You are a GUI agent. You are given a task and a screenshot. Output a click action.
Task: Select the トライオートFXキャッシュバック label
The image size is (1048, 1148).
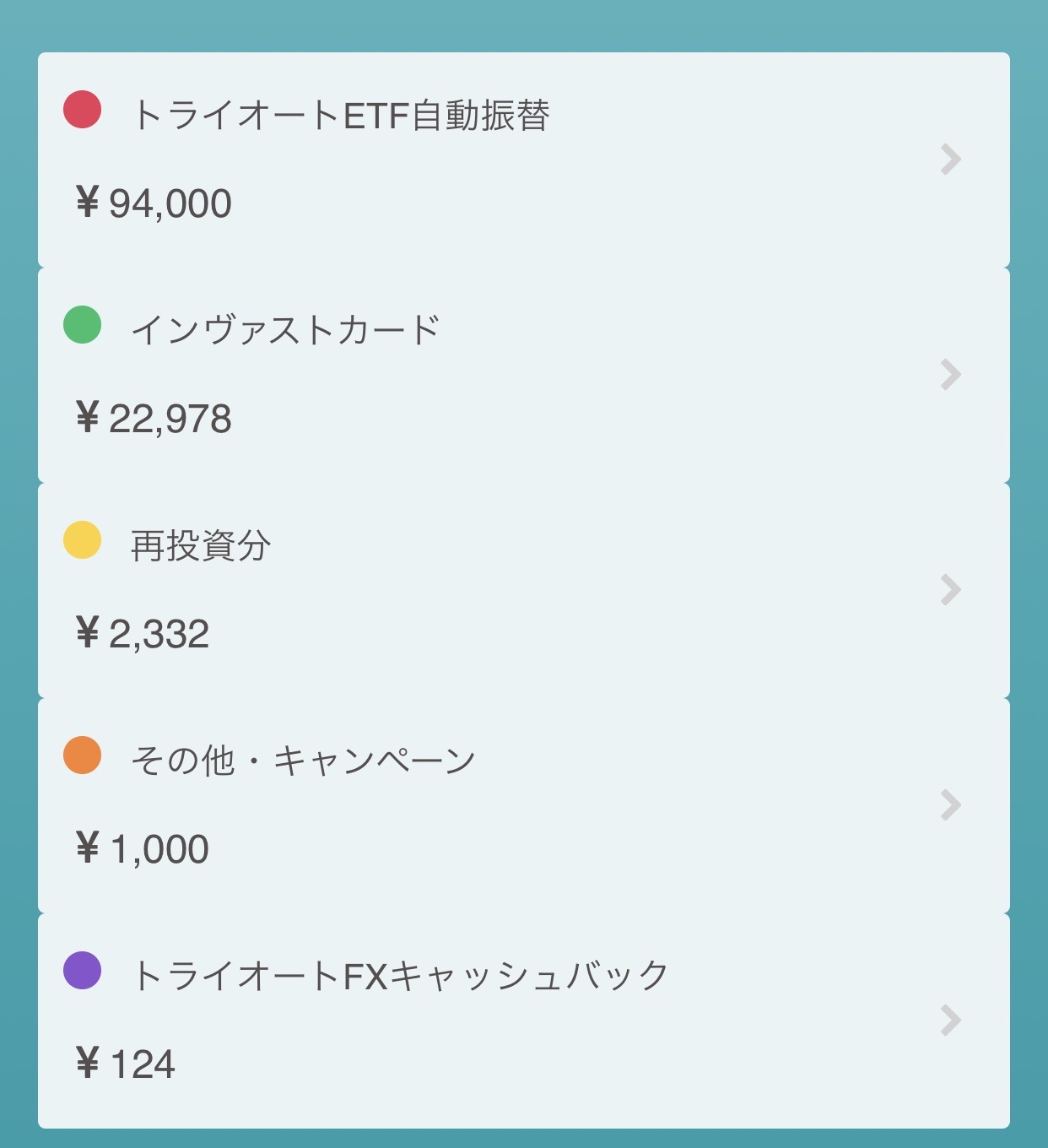(x=401, y=977)
